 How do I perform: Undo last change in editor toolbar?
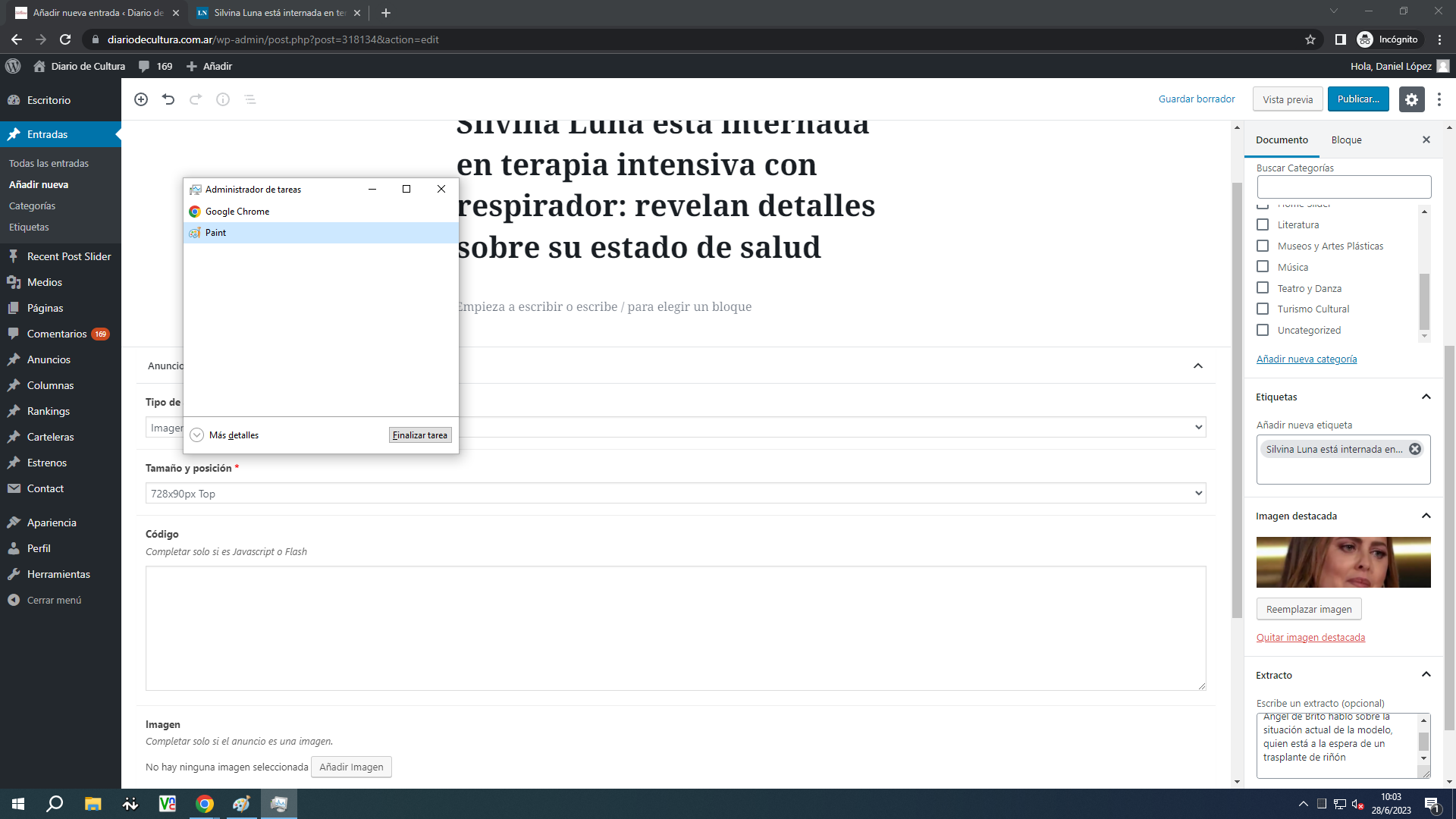168,99
